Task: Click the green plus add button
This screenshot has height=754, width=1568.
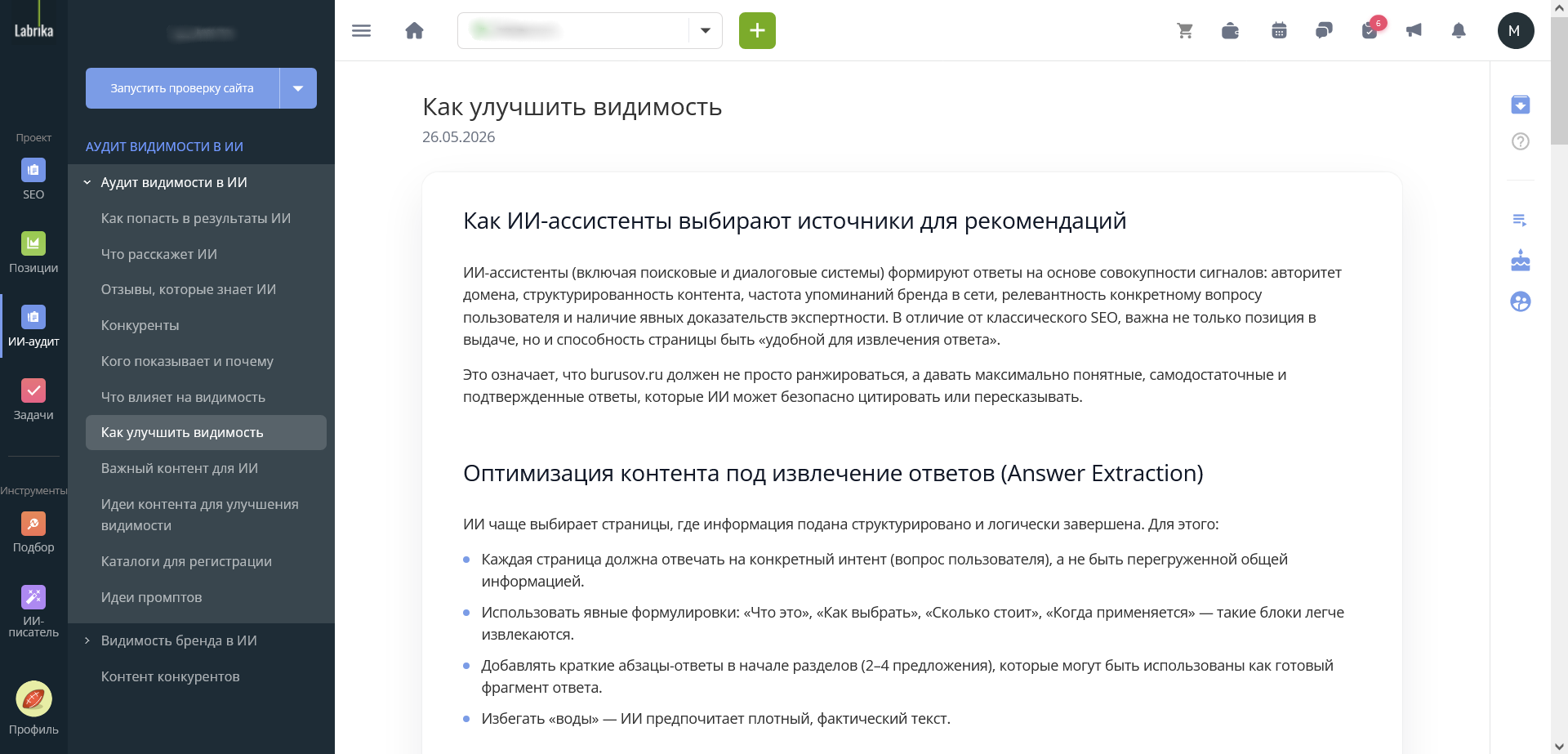Action: (x=757, y=31)
